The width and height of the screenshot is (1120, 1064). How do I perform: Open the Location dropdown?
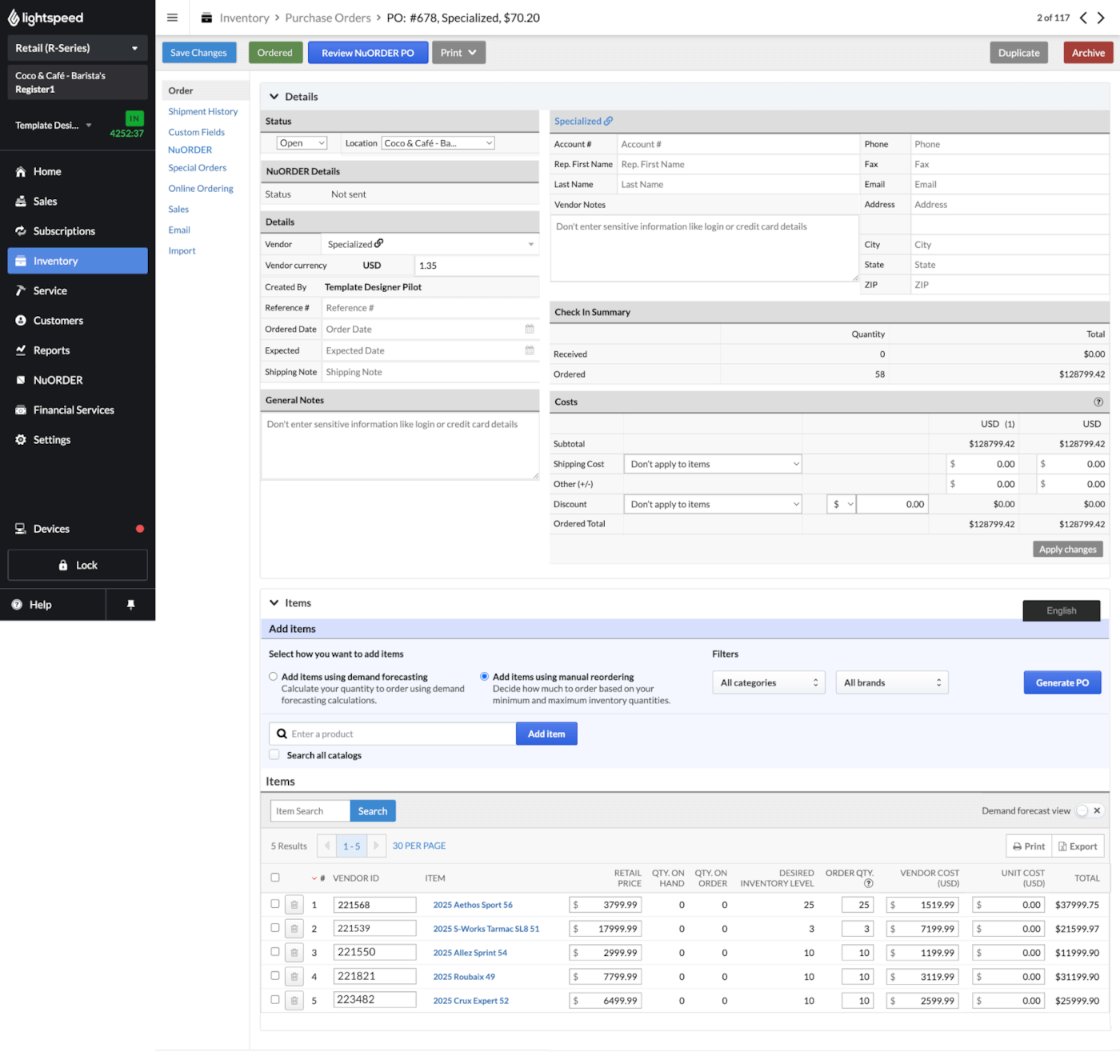pos(438,143)
